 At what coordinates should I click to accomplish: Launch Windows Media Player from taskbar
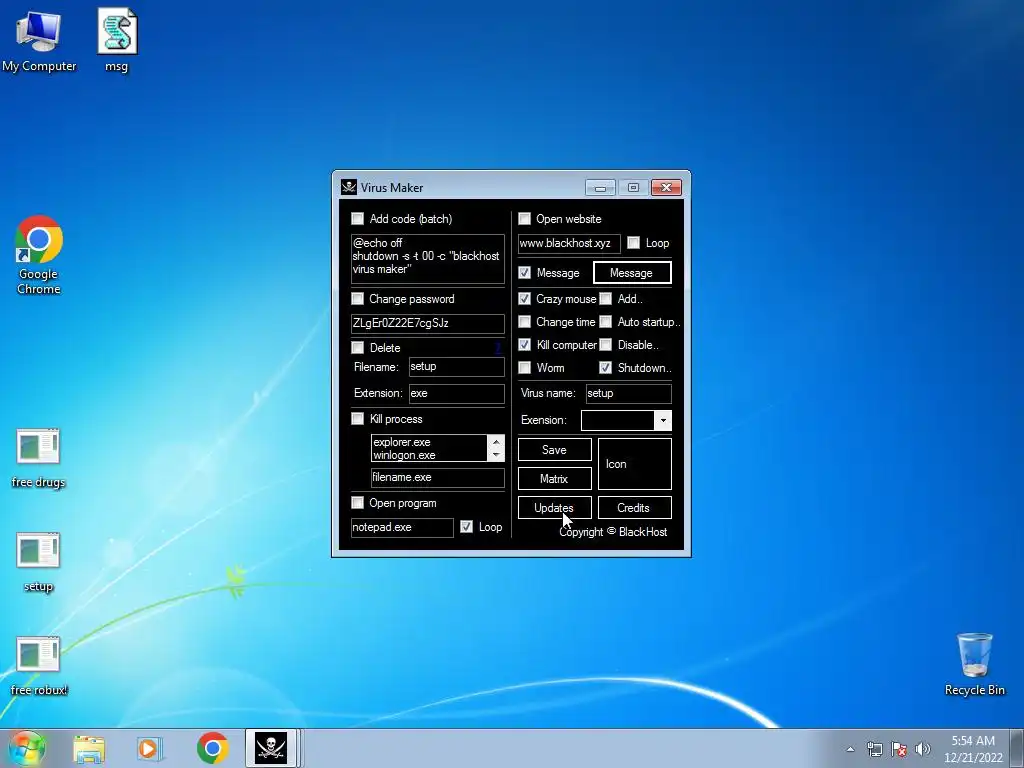coord(149,748)
